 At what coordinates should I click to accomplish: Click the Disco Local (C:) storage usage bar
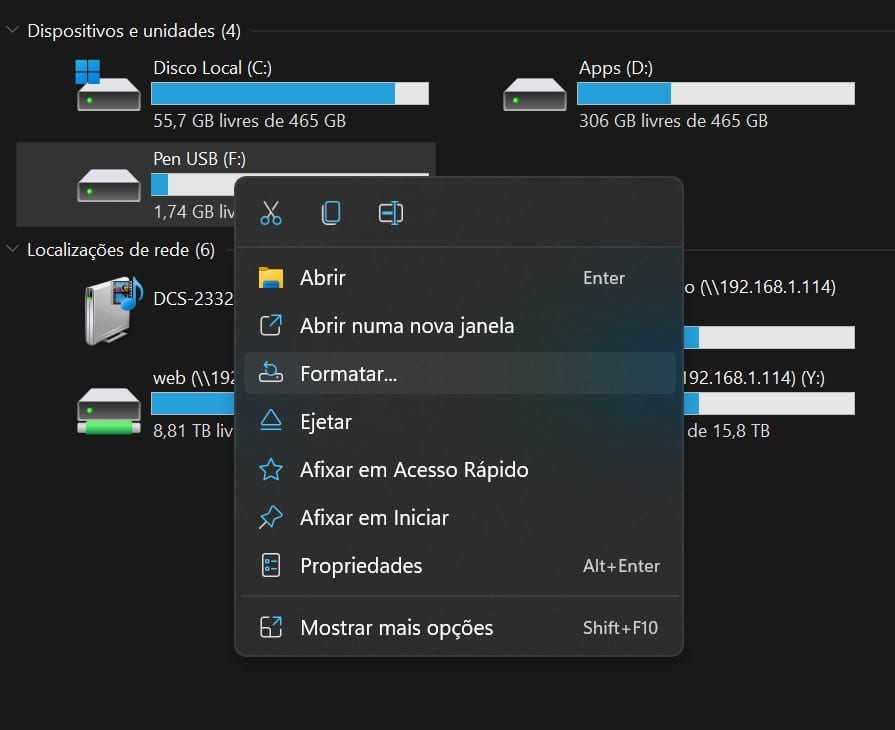(x=290, y=94)
